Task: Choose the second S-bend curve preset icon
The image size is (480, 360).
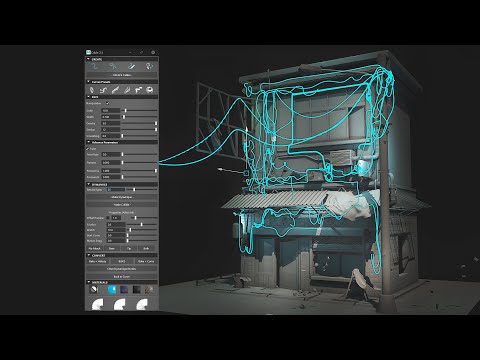Action: pos(103,90)
